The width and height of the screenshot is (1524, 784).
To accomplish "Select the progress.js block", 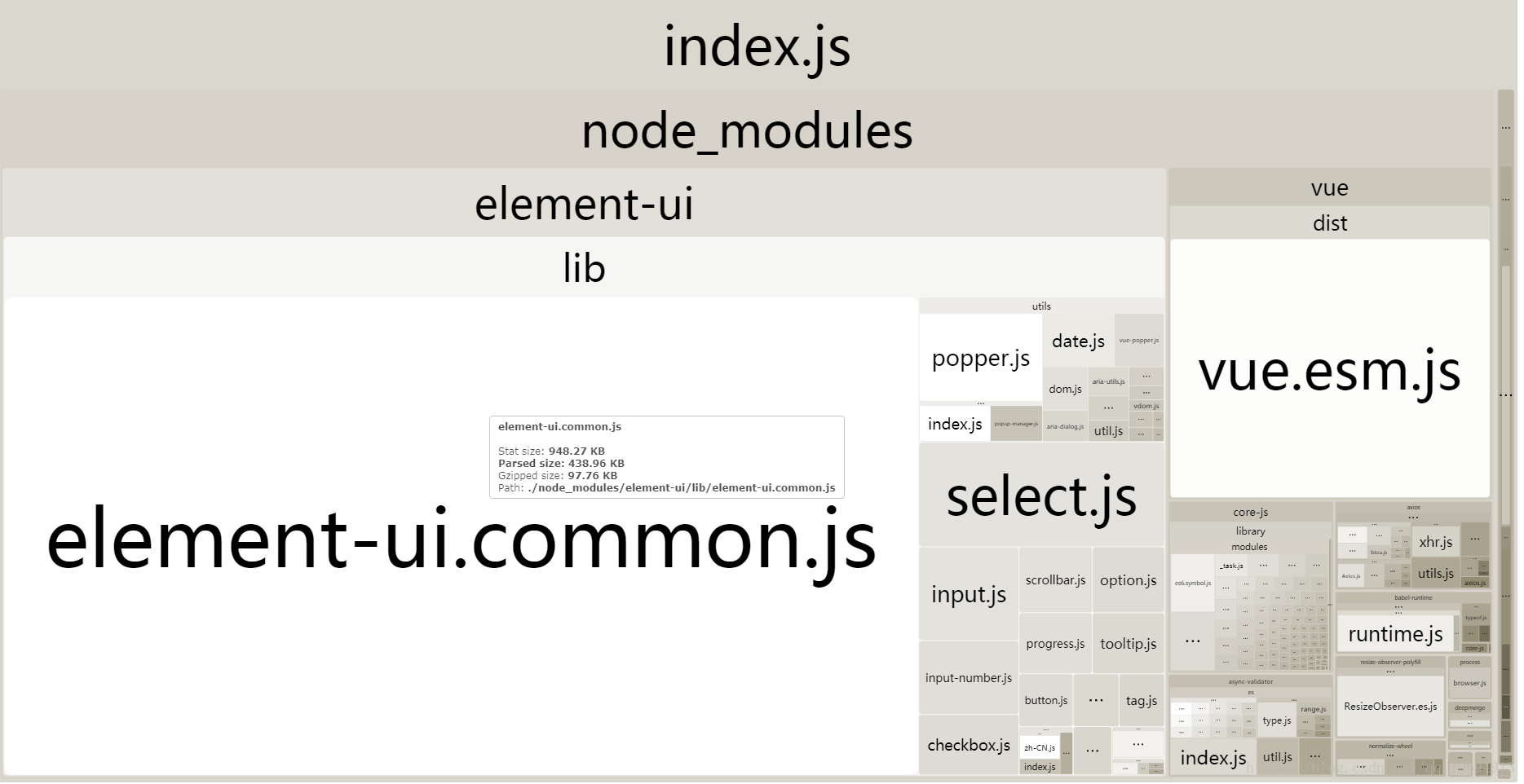I will pyautogui.click(x=1055, y=644).
